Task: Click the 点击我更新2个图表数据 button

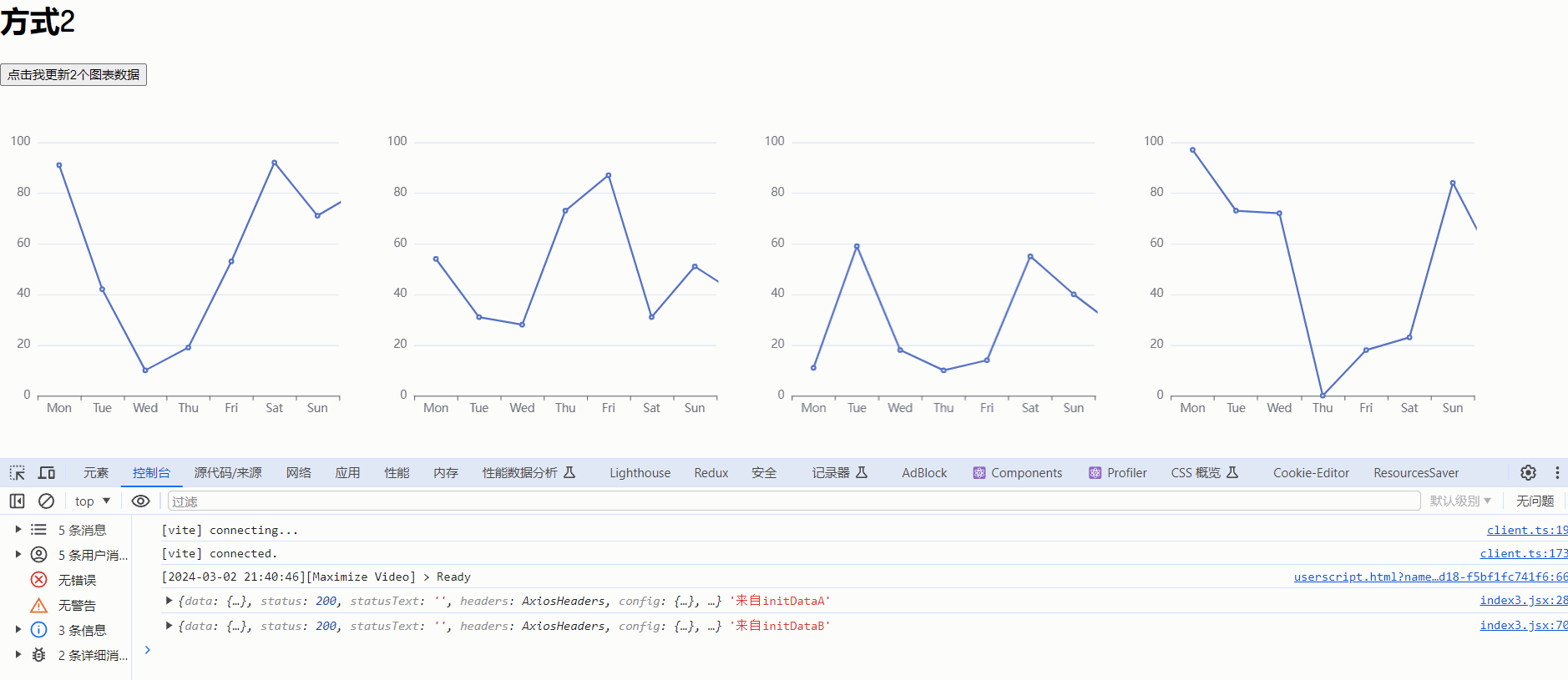Action: [x=73, y=75]
